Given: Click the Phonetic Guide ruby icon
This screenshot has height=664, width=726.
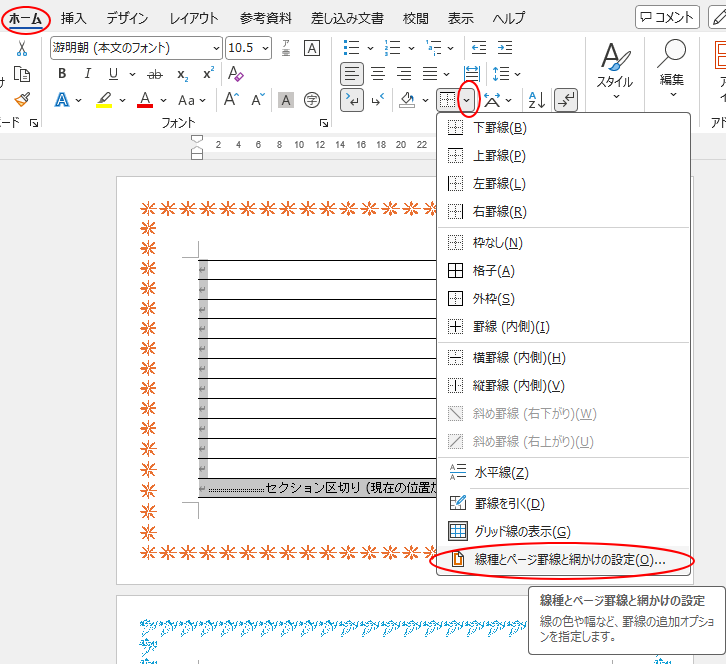Looking at the screenshot, I should 286,48.
